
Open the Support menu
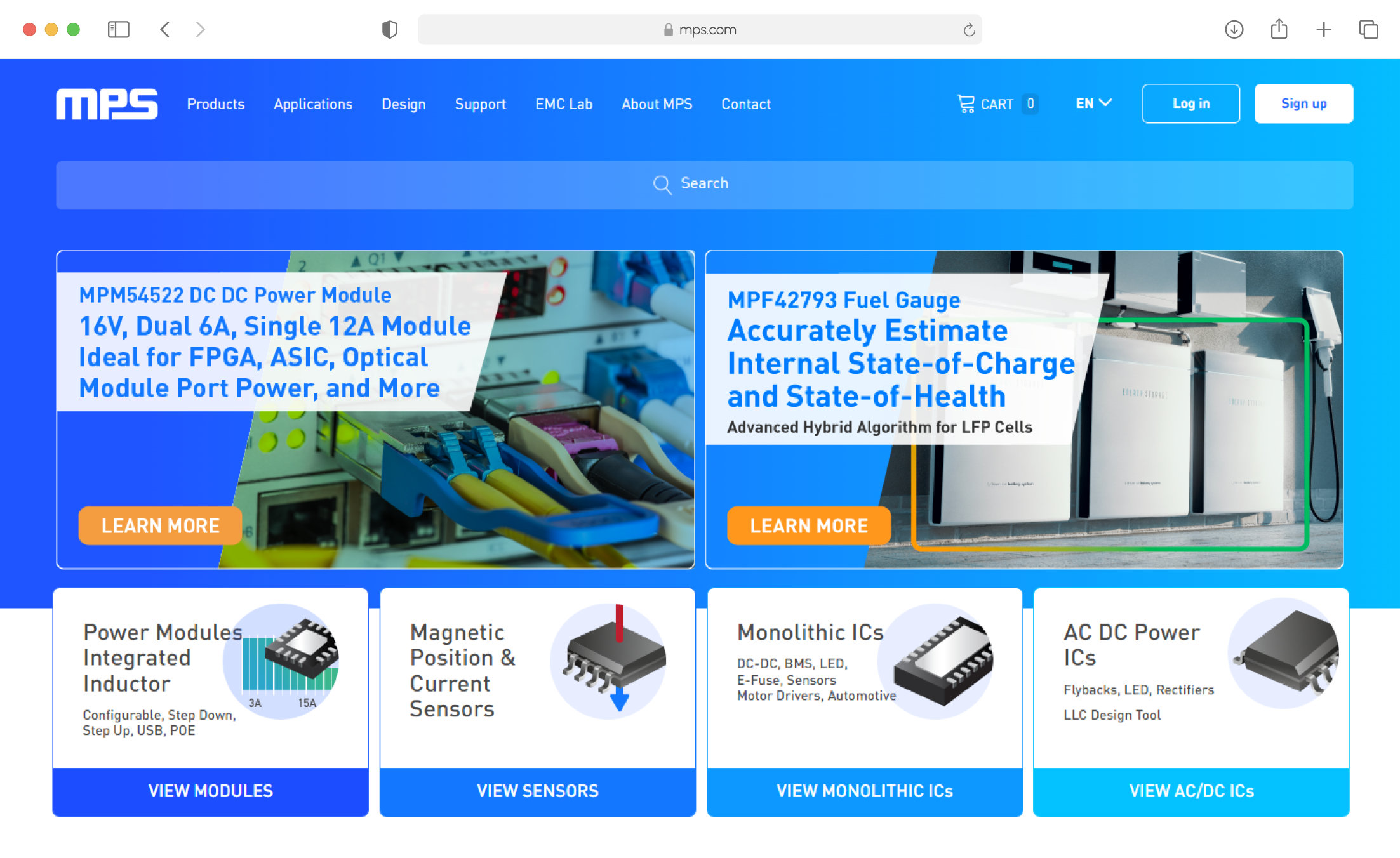pos(481,104)
